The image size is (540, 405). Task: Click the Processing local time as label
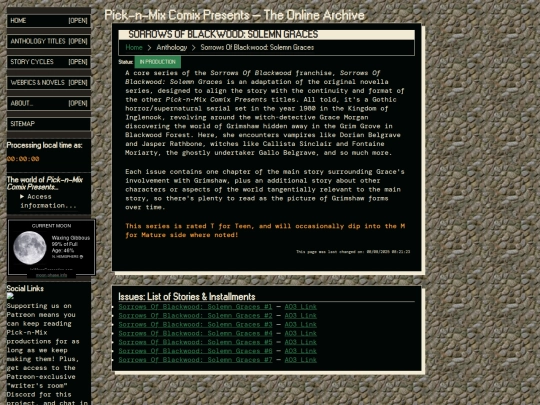44,145
